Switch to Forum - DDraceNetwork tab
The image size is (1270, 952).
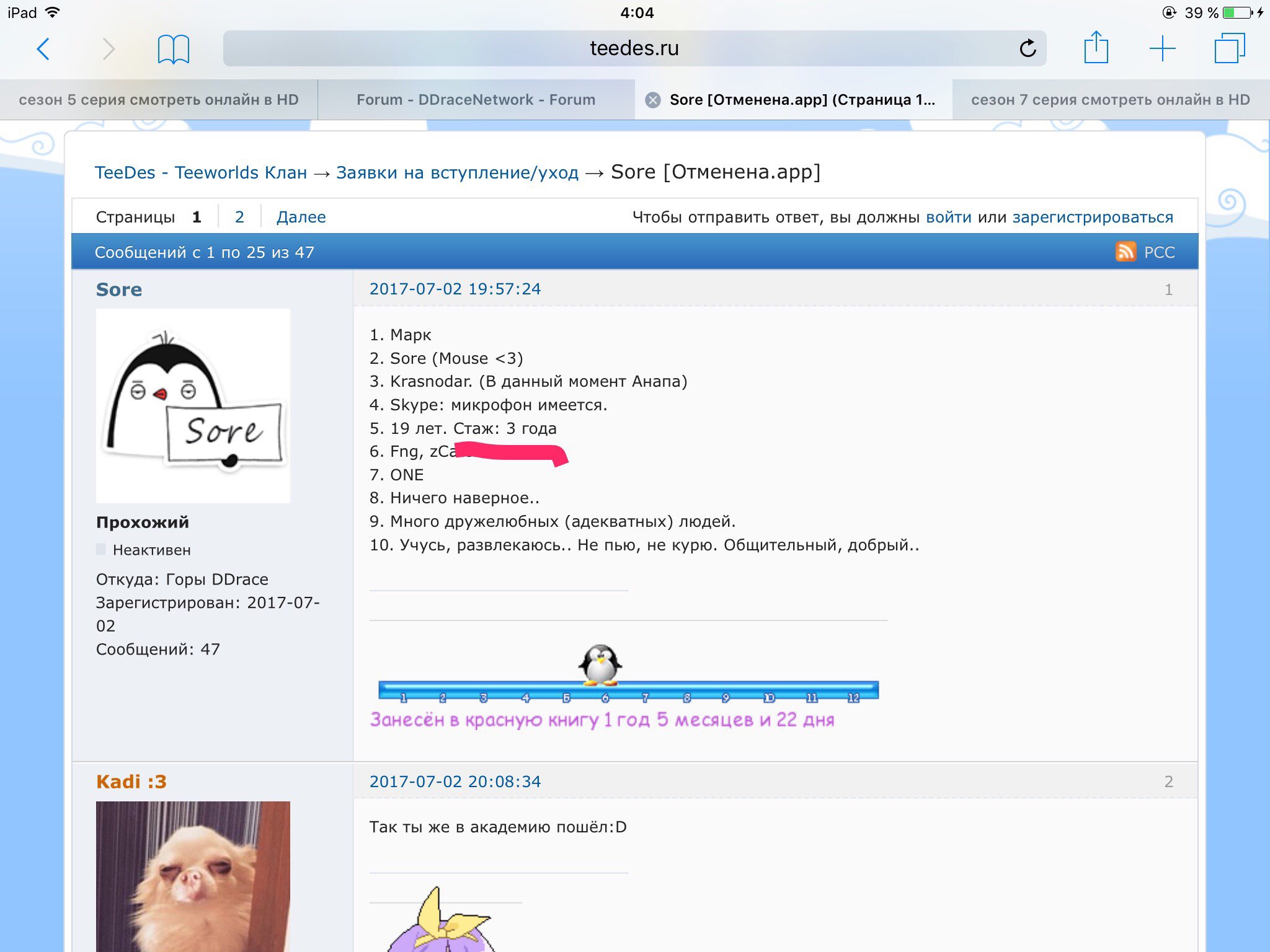click(x=476, y=100)
